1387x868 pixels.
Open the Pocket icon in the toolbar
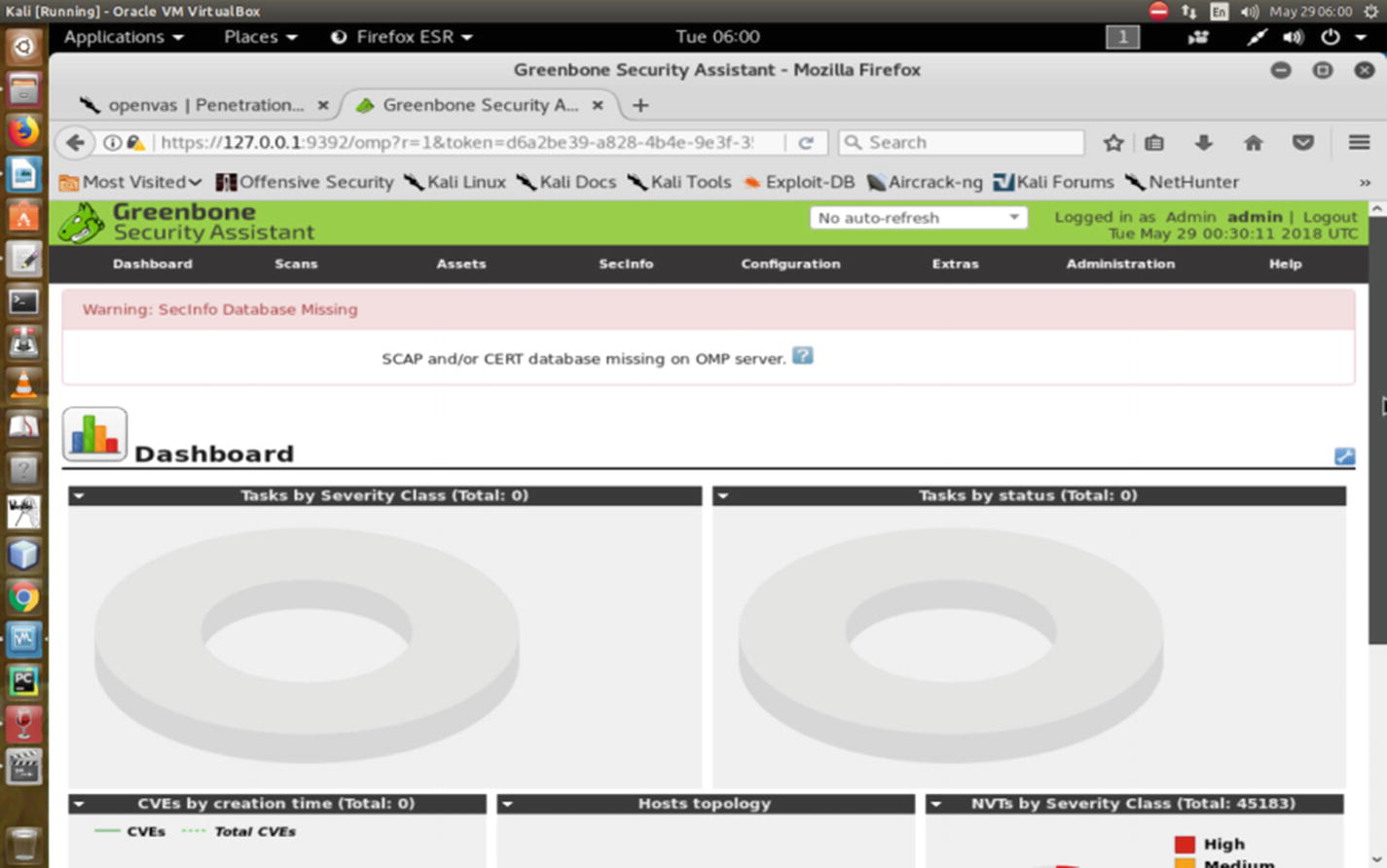[1303, 143]
